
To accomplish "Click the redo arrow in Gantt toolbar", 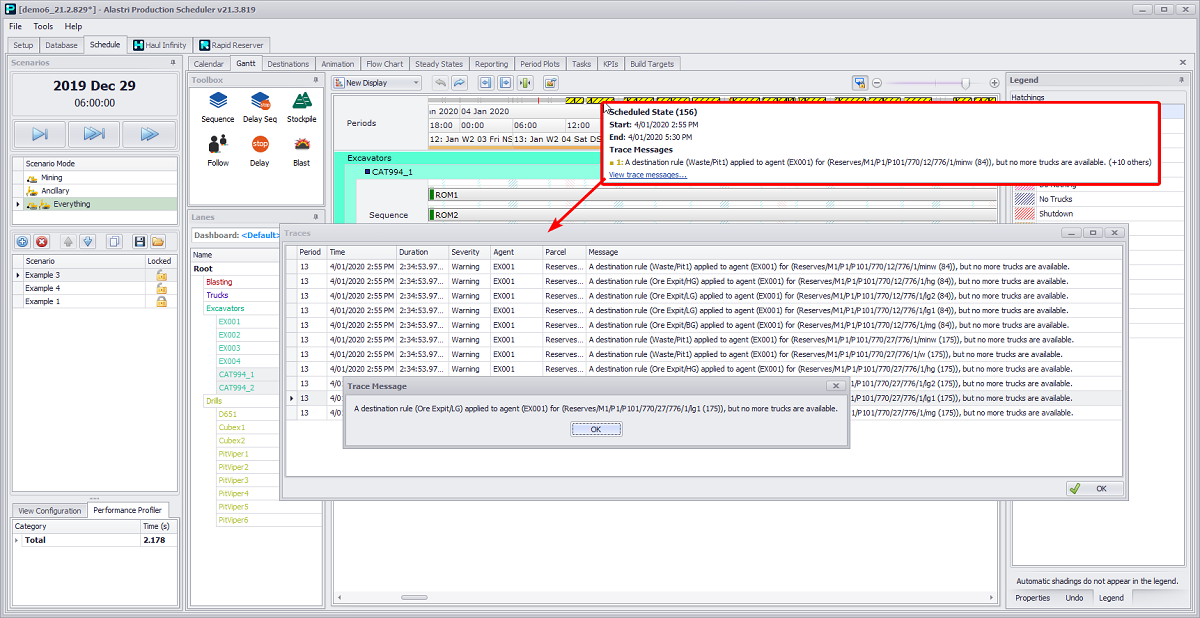I will [459, 83].
